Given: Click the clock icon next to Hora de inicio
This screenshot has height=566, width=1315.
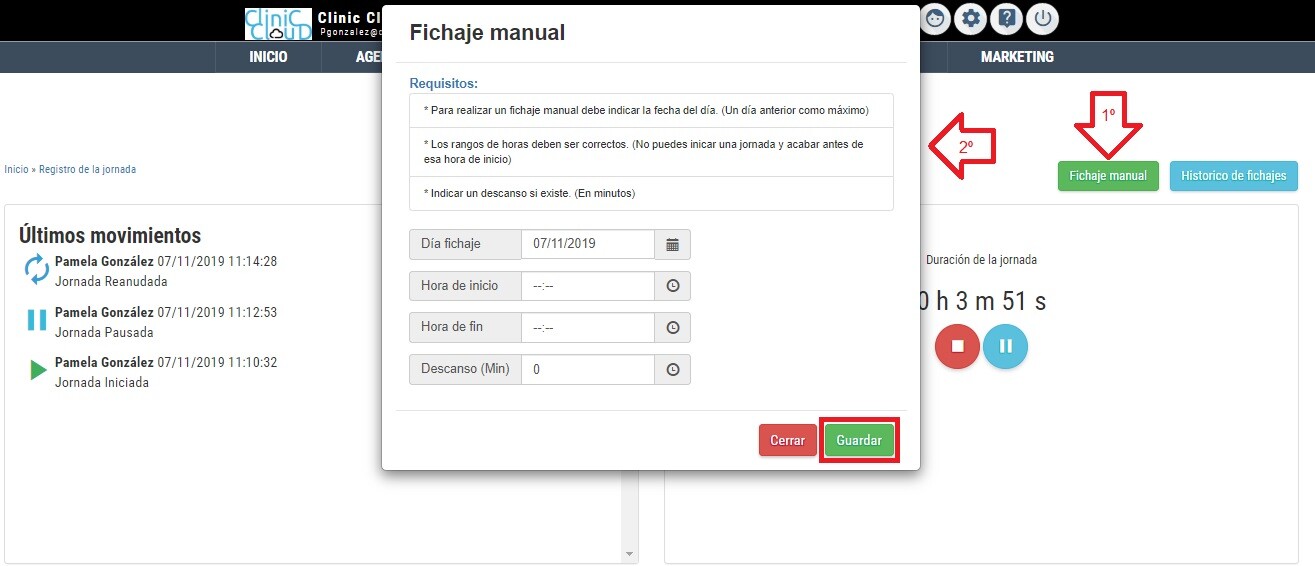Looking at the screenshot, I should click(x=672, y=286).
